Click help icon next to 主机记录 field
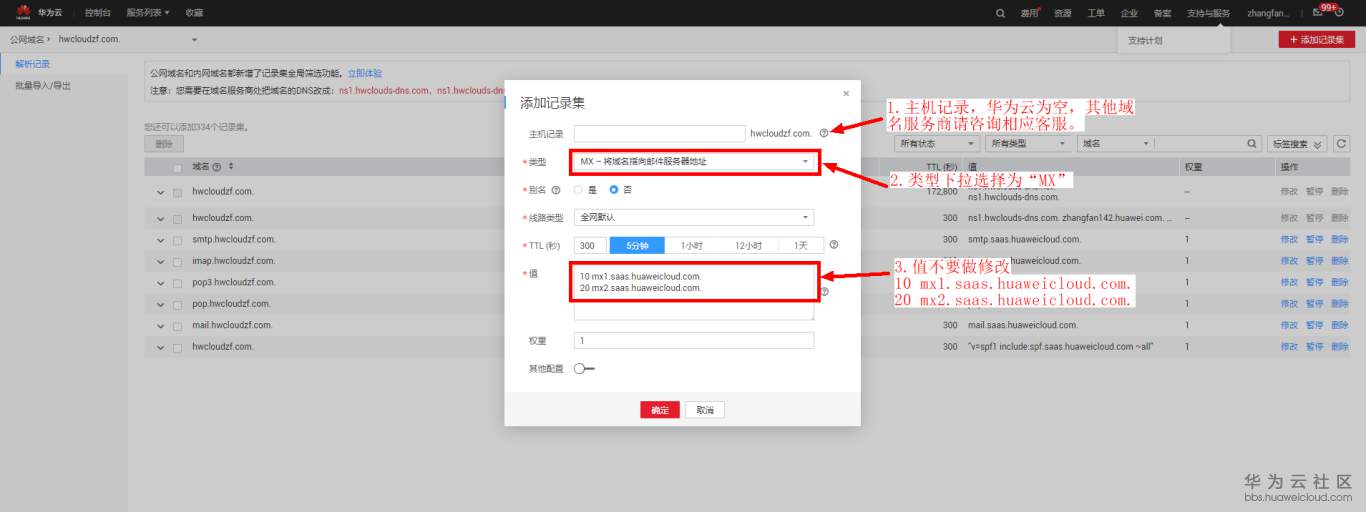1366x512 pixels. [x=824, y=133]
